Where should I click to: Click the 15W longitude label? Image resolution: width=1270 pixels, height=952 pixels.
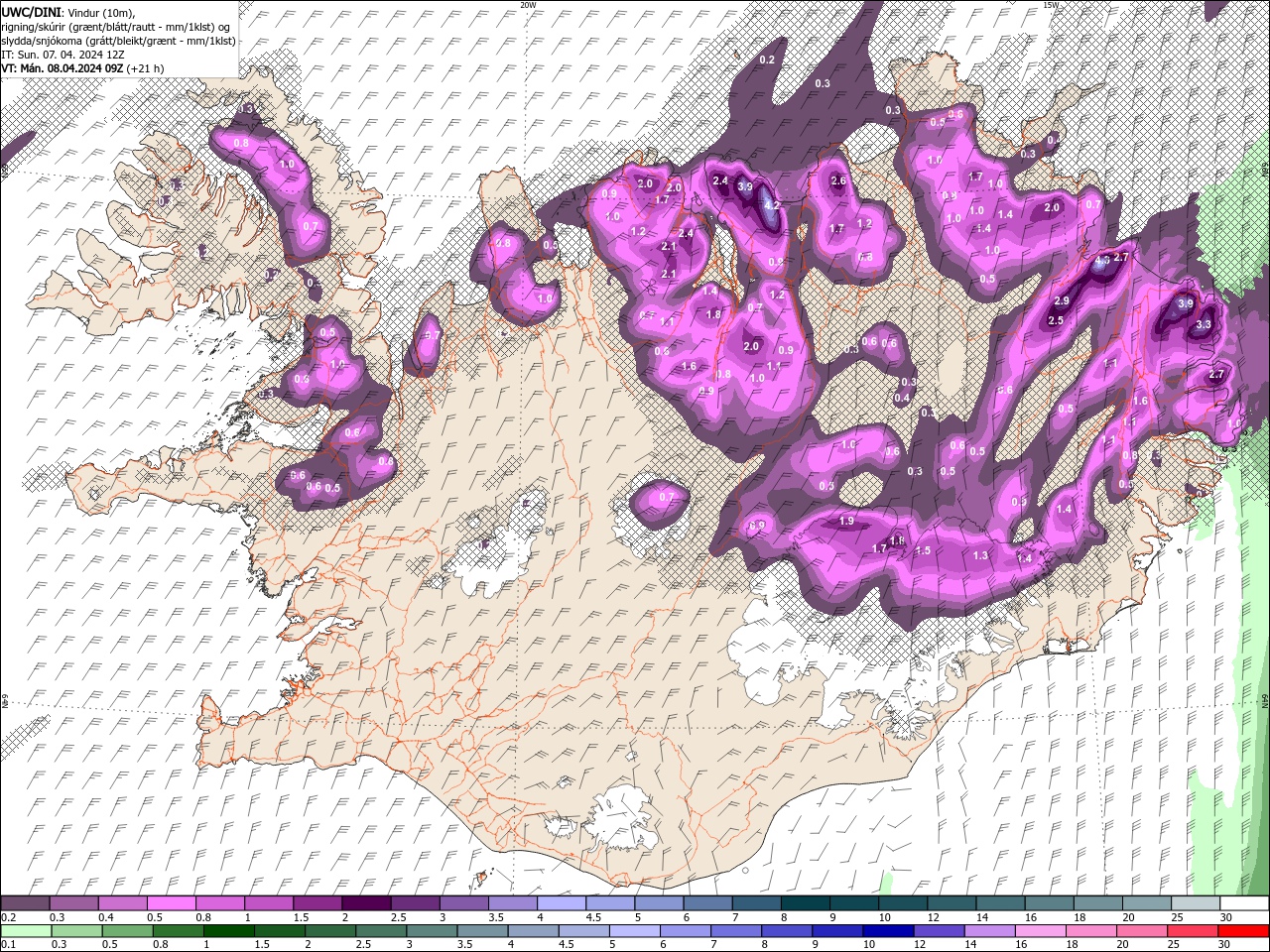[x=1051, y=5]
